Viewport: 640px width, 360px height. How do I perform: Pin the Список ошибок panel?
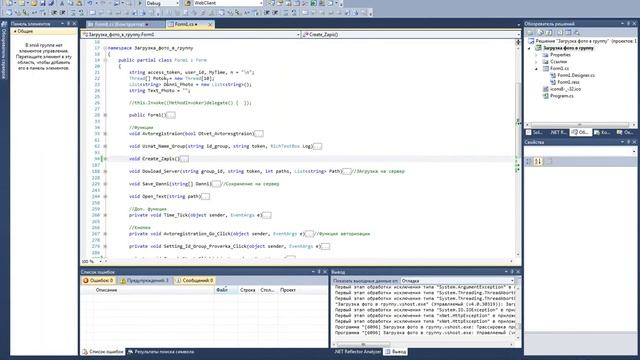(319, 272)
